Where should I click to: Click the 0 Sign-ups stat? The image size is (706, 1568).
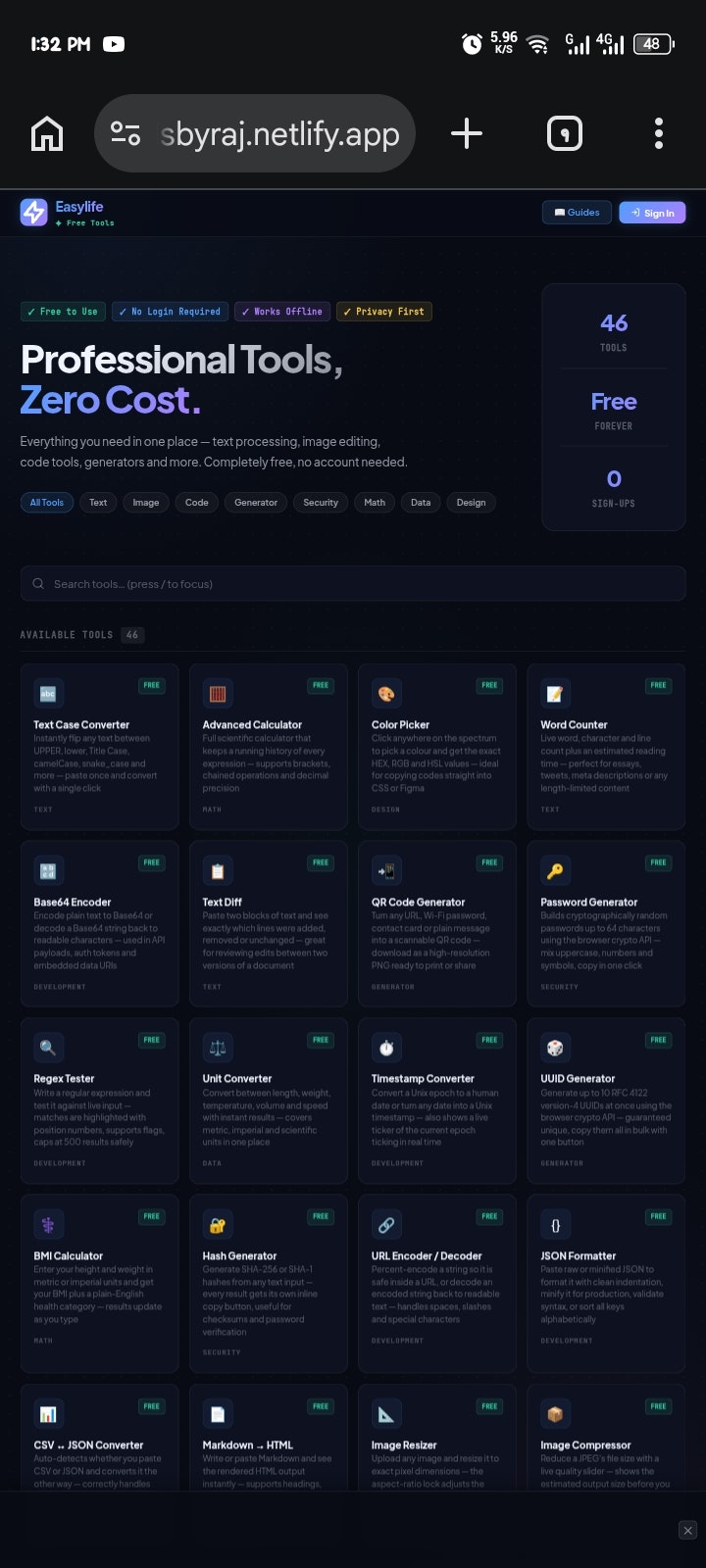tap(614, 488)
